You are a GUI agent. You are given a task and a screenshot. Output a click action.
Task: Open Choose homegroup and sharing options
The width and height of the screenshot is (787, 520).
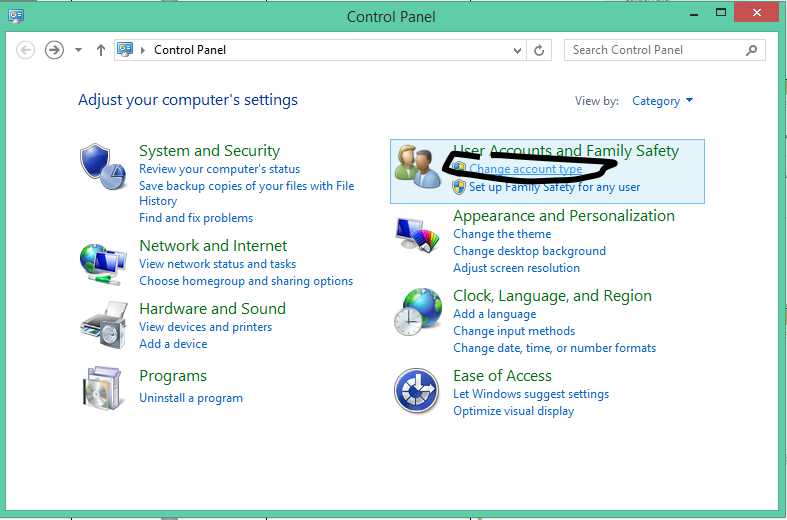pos(246,281)
